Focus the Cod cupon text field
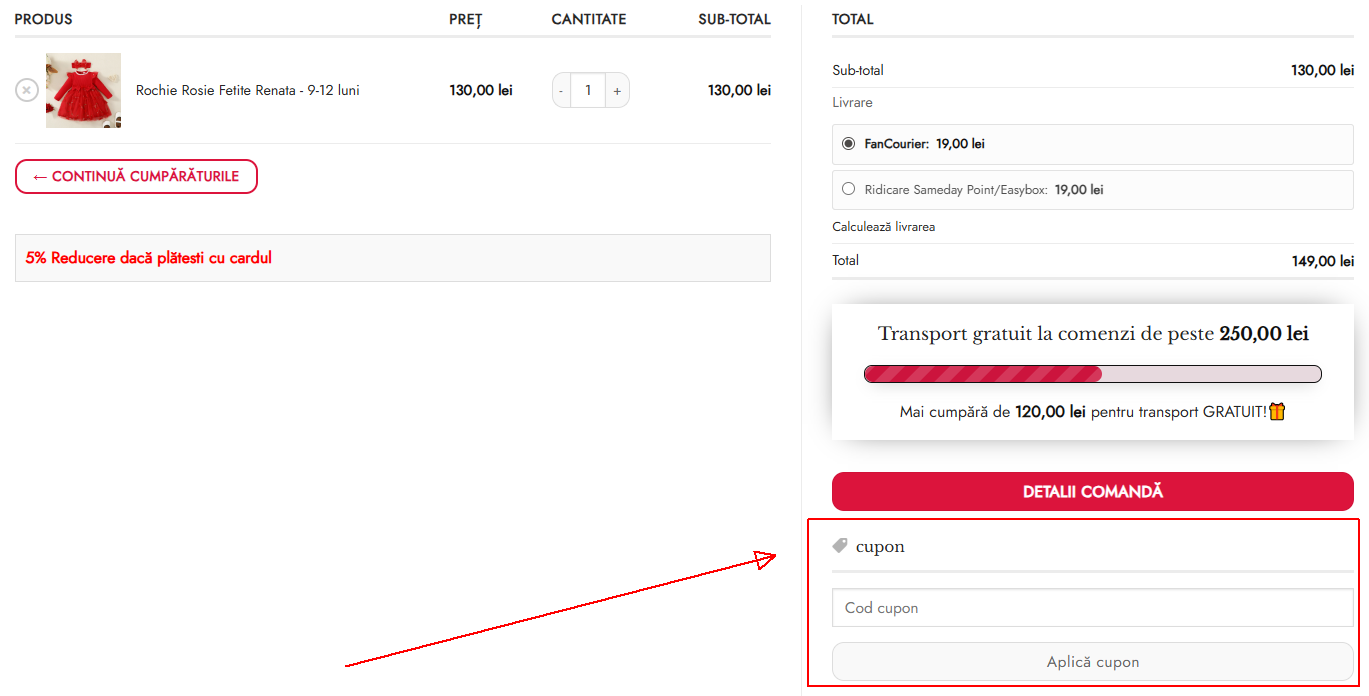 click(x=1093, y=608)
